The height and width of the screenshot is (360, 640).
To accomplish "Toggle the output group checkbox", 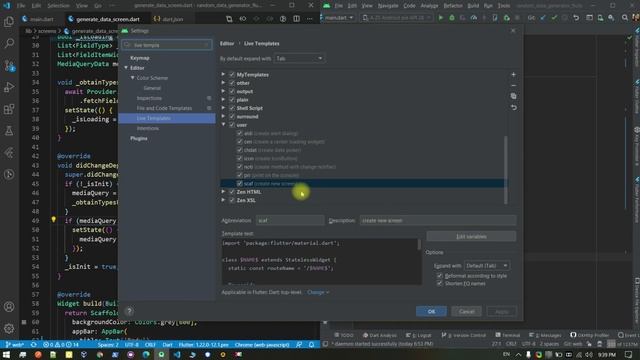I will 232,91.
